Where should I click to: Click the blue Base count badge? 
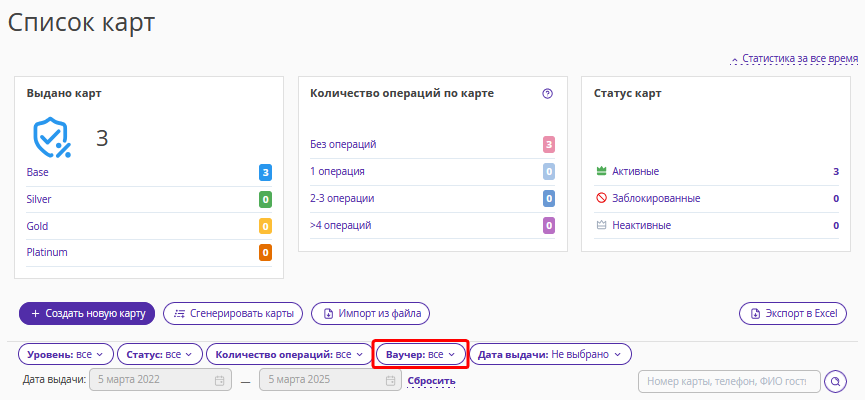pyautogui.click(x=265, y=173)
